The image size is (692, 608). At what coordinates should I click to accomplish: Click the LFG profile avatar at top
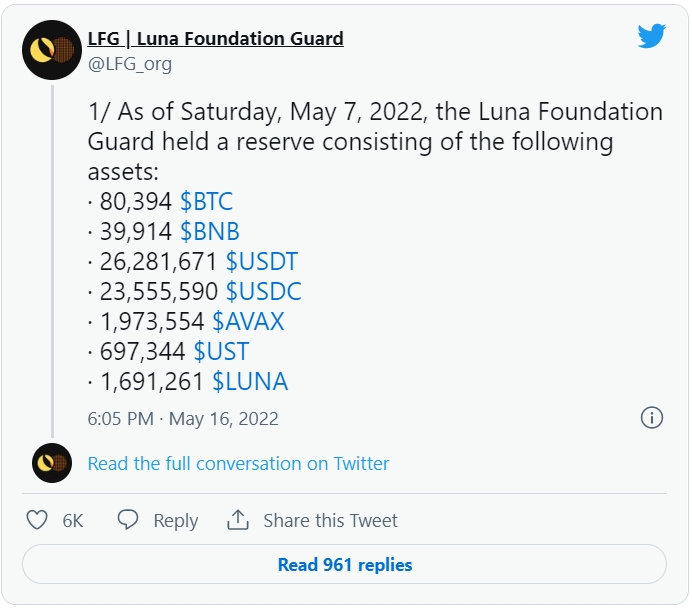pos(52,50)
